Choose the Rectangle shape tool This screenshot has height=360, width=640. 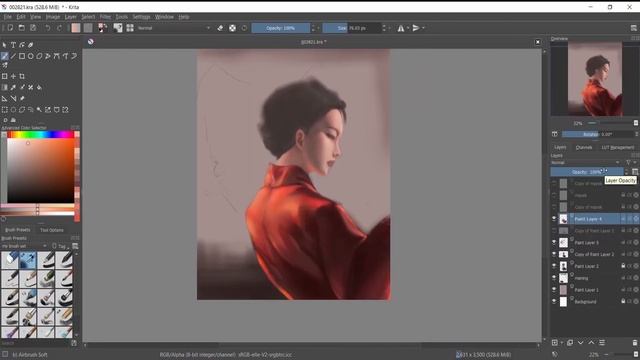coord(22,56)
